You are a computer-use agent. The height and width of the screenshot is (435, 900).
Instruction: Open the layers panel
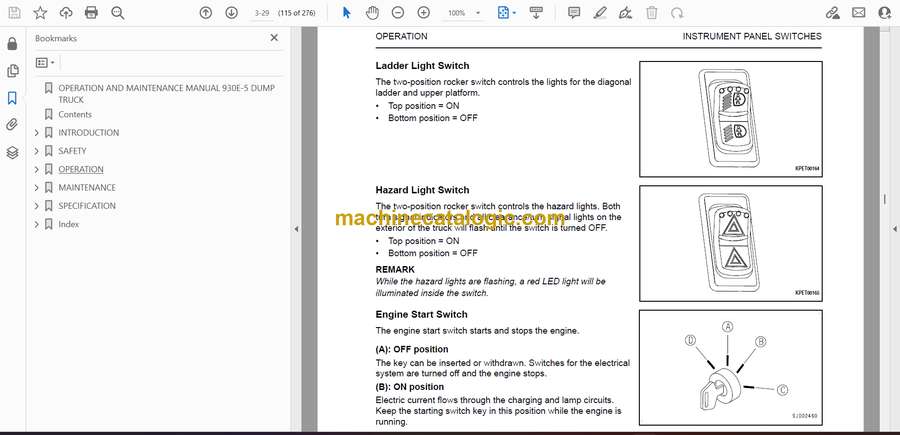pyautogui.click(x=12, y=152)
